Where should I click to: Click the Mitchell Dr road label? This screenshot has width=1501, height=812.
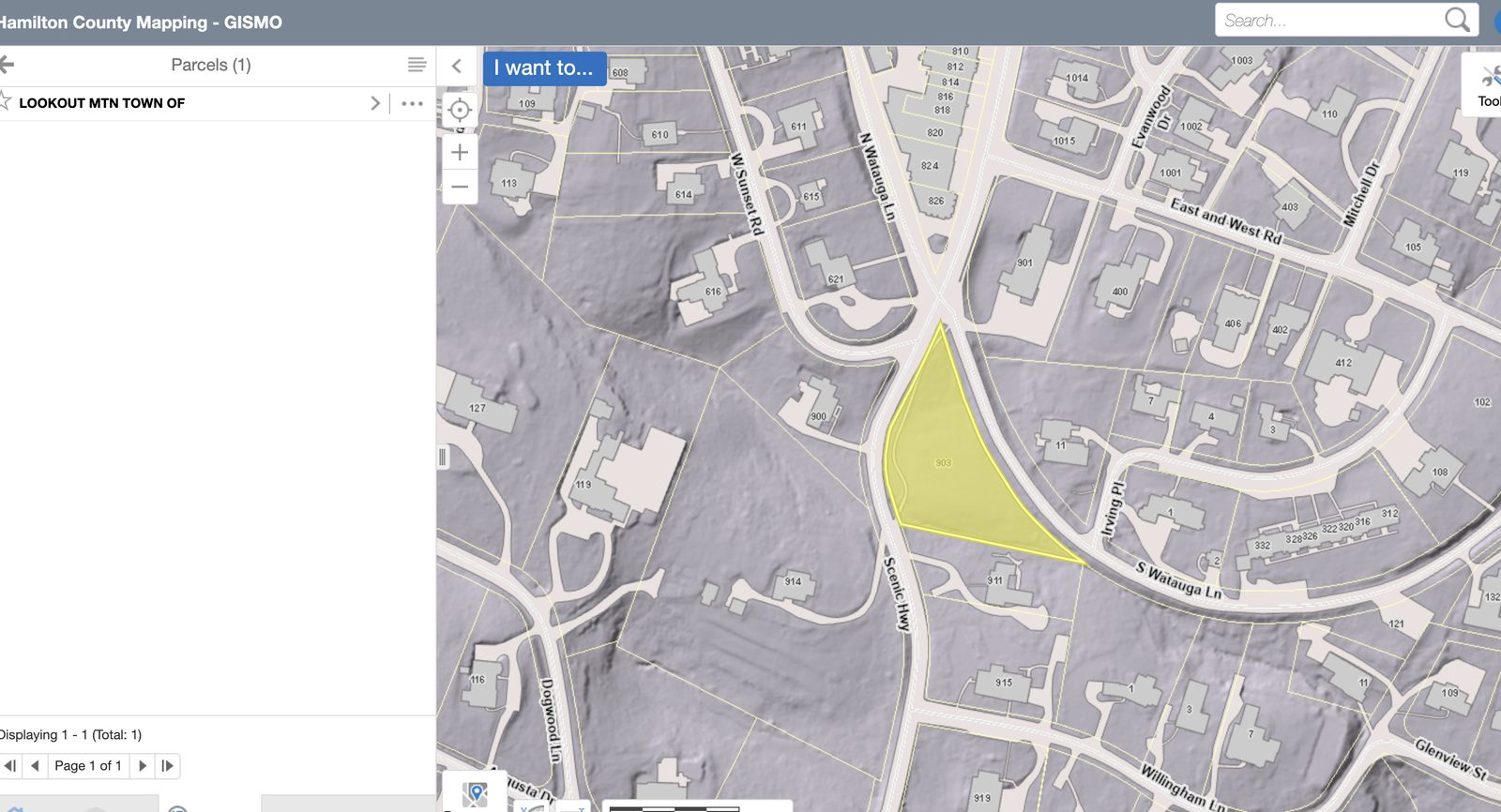[x=1361, y=194]
